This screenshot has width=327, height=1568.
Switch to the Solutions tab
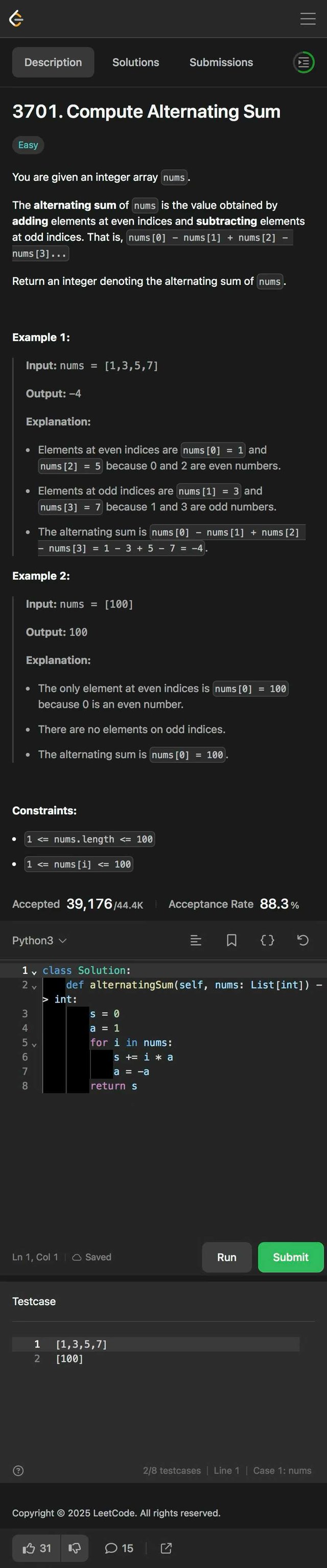(136, 62)
